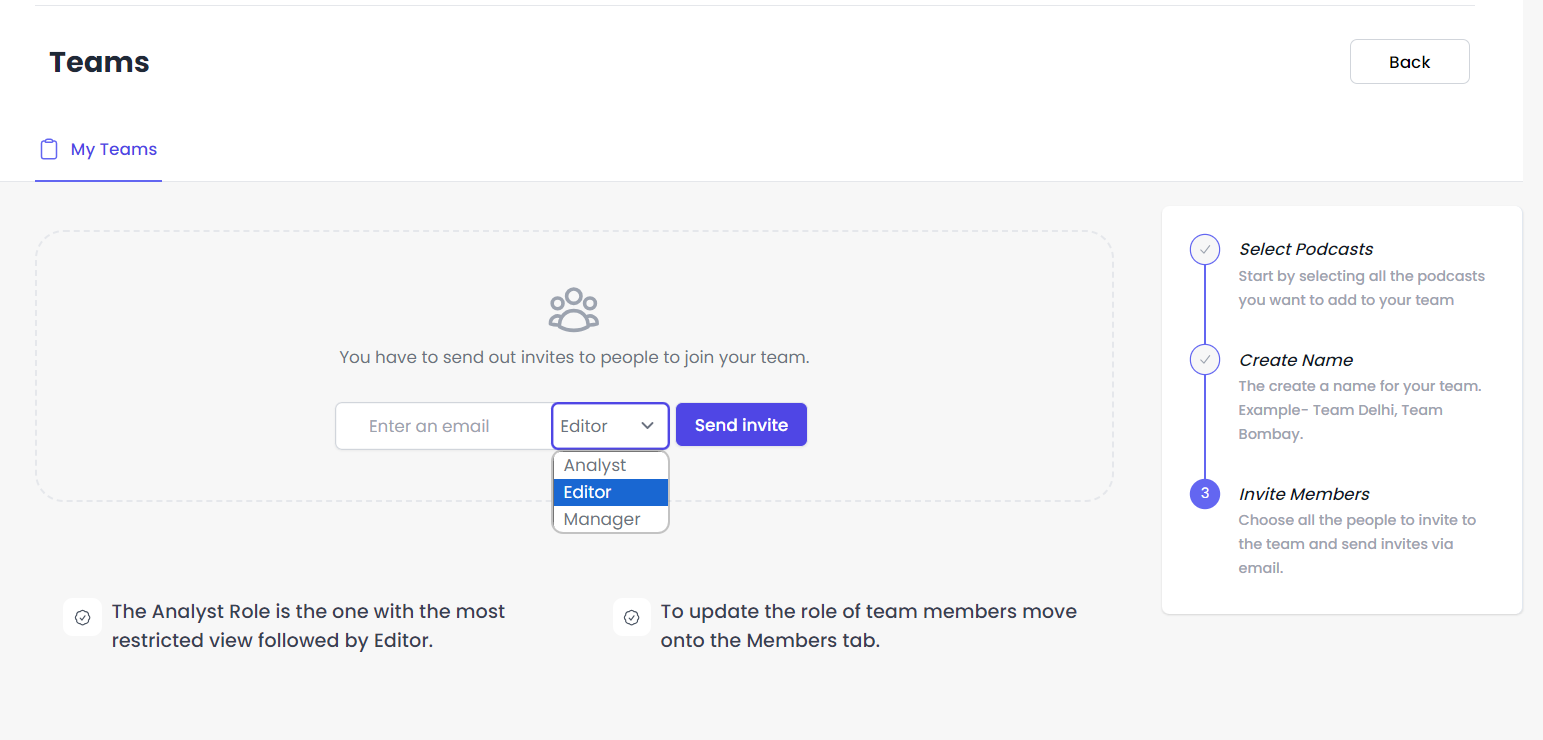Switch to the My Teams tab
The height and width of the screenshot is (740, 1543).
[x=112, y=148]
